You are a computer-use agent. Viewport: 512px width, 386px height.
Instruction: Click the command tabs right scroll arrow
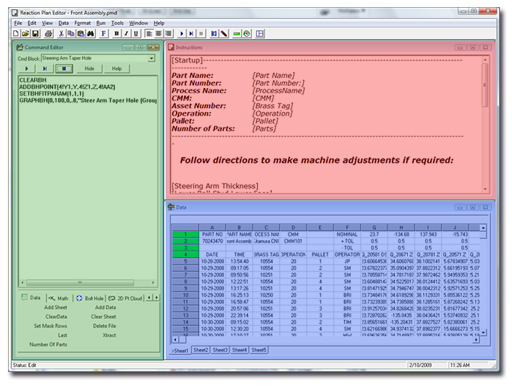[156, 297]
